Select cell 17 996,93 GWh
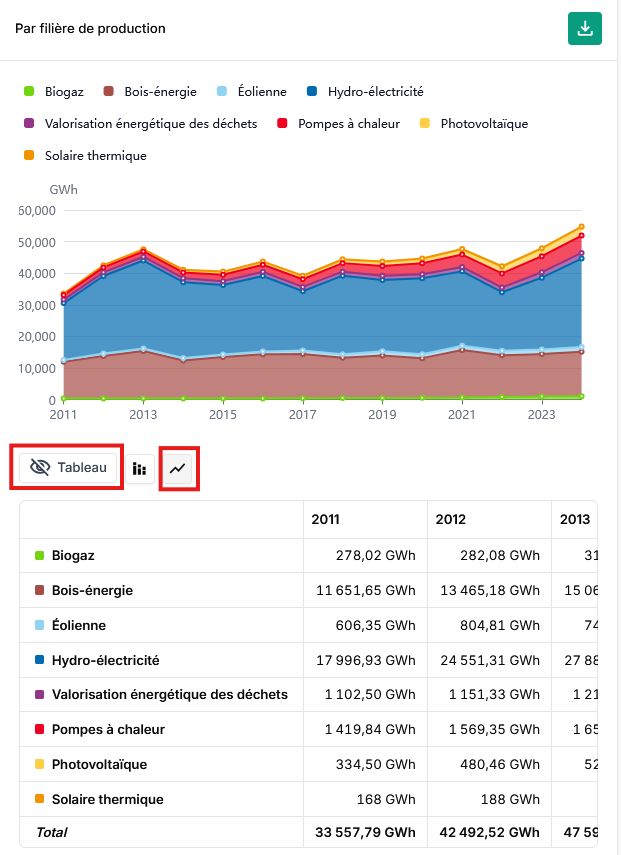This screenshot has width=621, height=855. click(x=366, y=660)
